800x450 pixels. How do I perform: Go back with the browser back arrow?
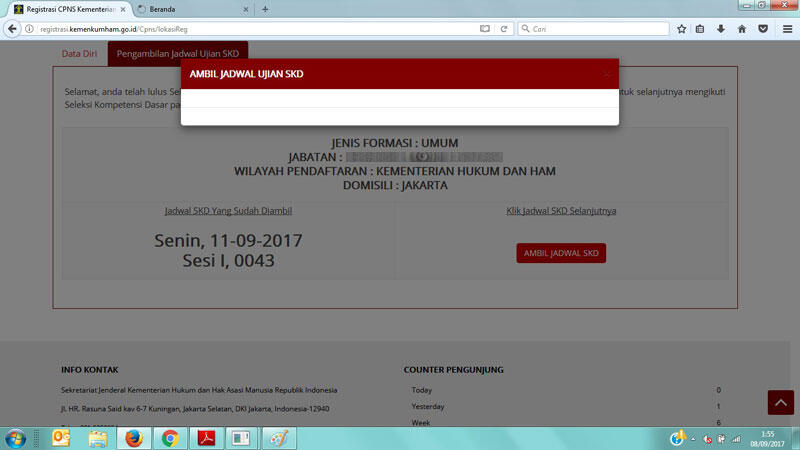pos(12,29)
